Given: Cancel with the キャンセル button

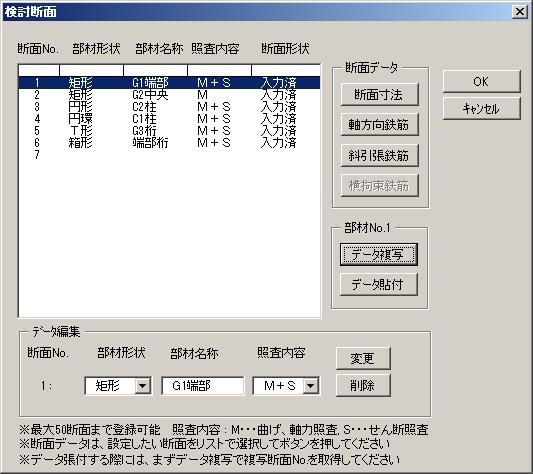Looking at the screenshot, I should pos(481,108).
